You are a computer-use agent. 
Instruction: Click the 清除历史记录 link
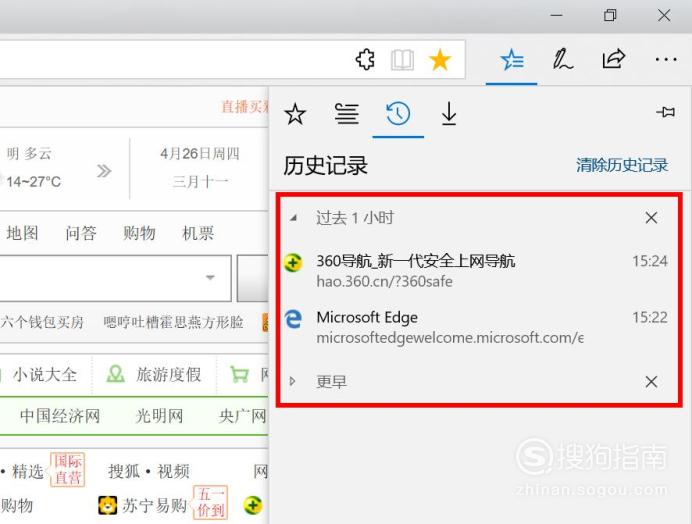622,165
